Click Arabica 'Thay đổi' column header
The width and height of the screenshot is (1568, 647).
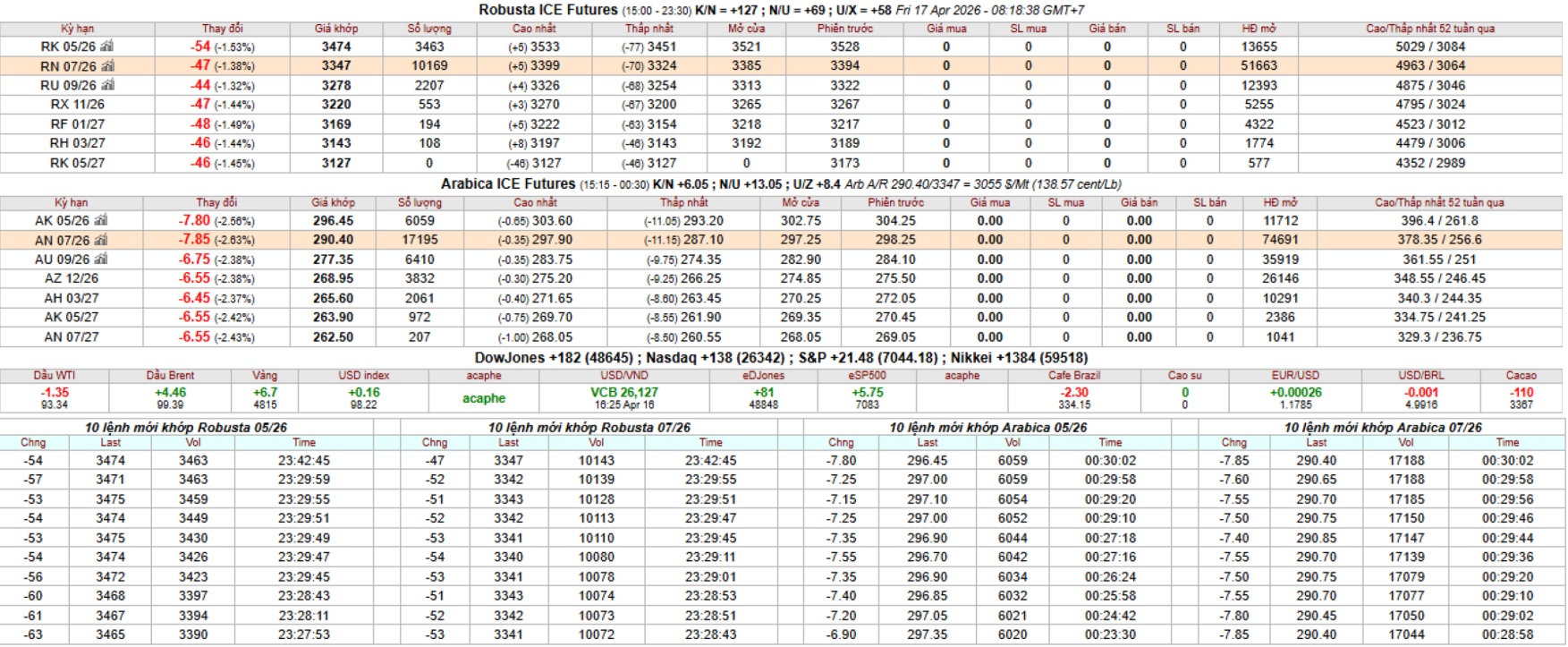[216, 202]
